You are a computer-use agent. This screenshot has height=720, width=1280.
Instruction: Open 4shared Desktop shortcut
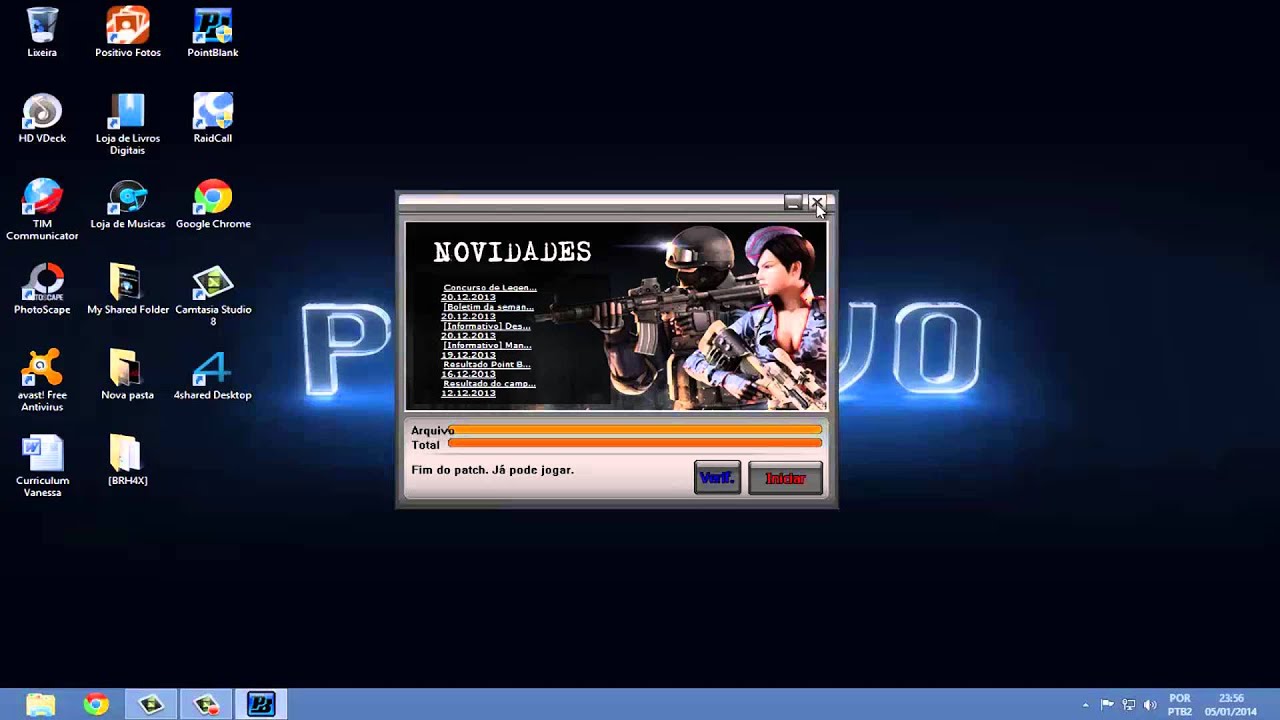(213, 375)
